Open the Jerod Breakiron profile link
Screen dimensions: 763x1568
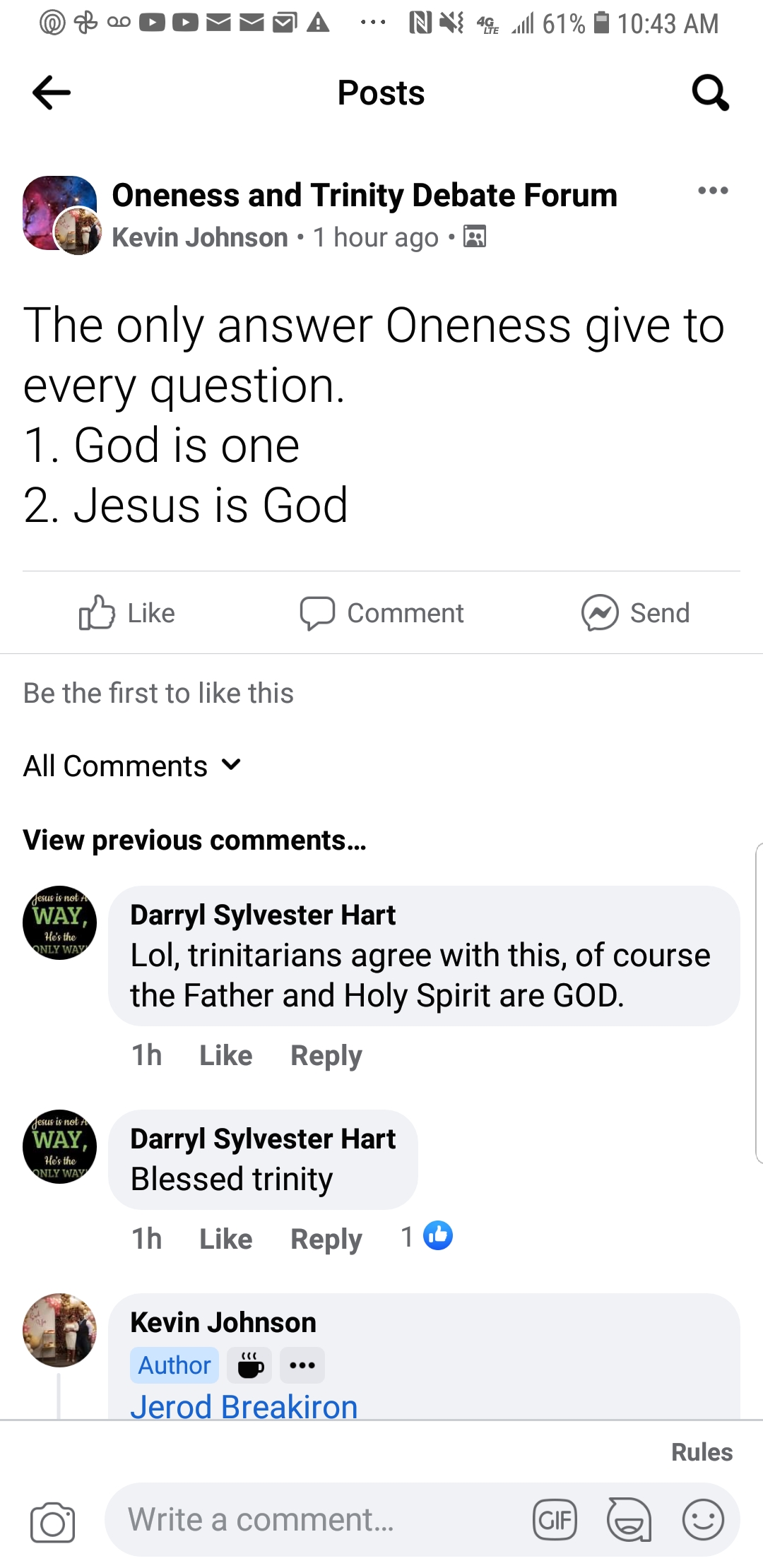tap(244, 1406)
